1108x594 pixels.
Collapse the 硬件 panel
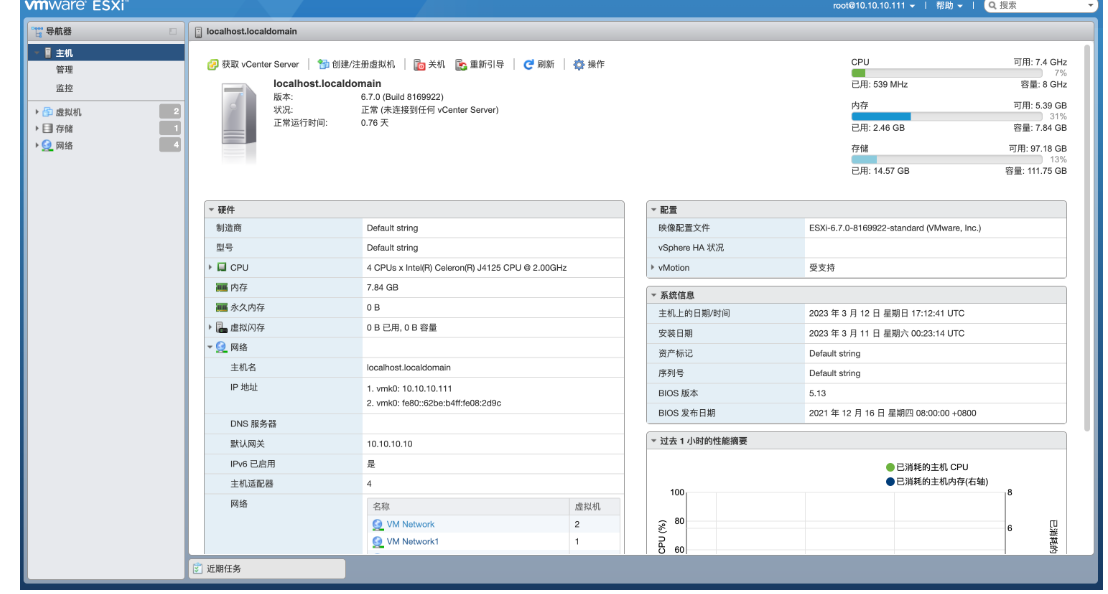[211, 210]
